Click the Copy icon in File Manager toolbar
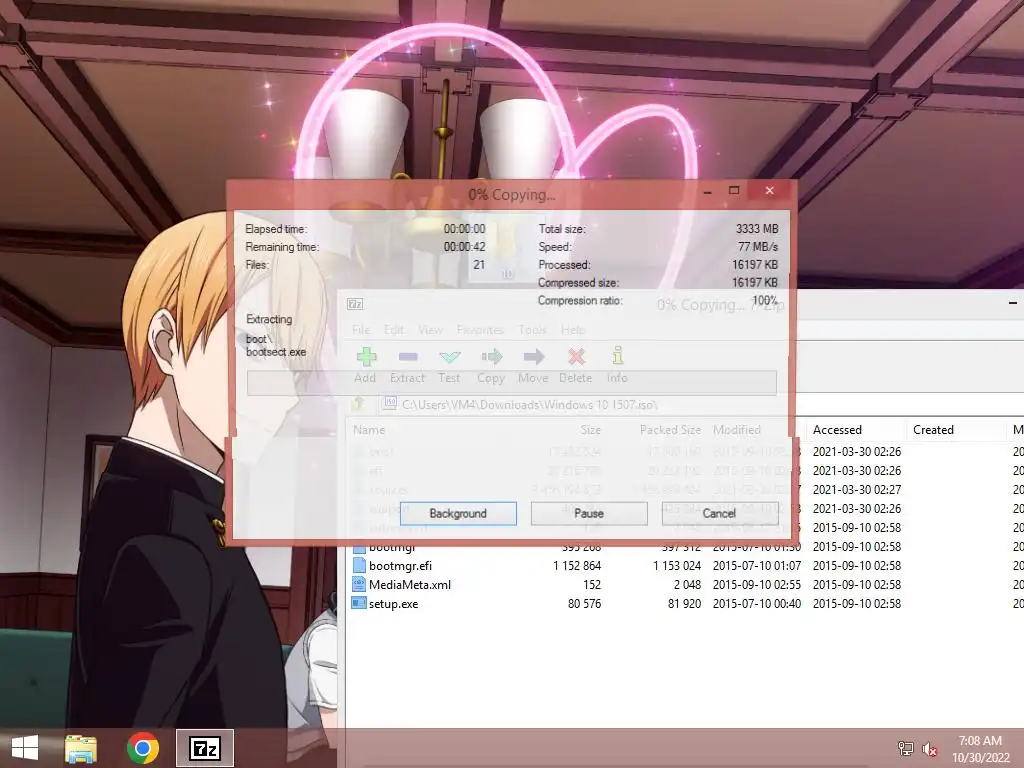Image resolution: width=1024 pixels, height=768 pixels. click(x=491, y=357)
